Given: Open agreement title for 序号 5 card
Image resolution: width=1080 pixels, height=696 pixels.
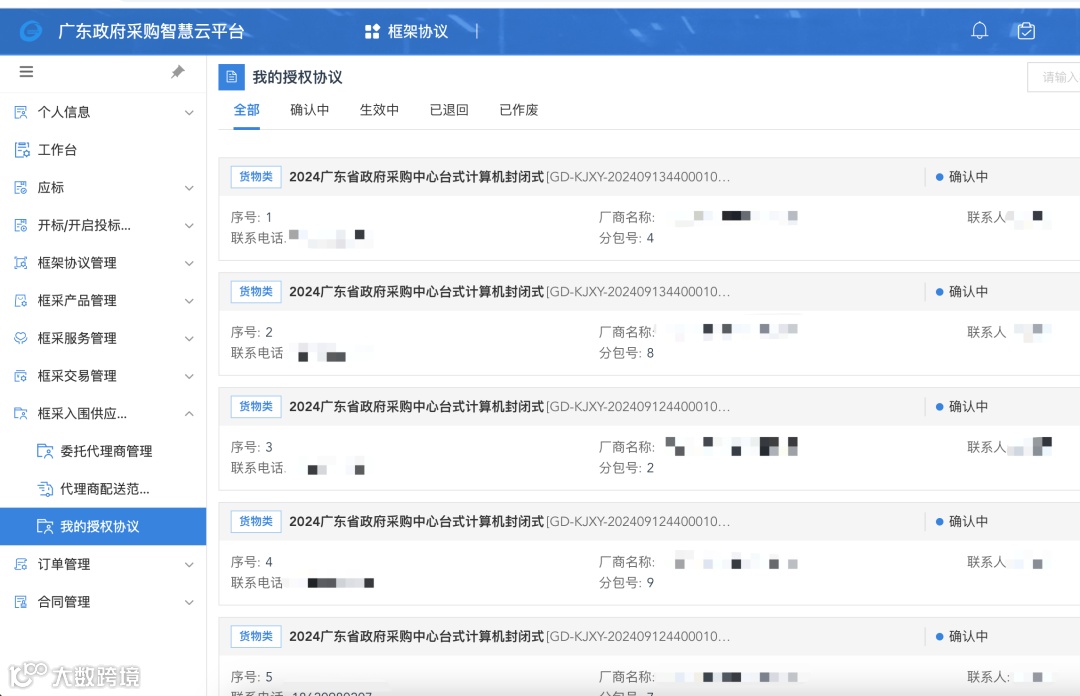Looking at the screenshot, I should pos(509,636).
